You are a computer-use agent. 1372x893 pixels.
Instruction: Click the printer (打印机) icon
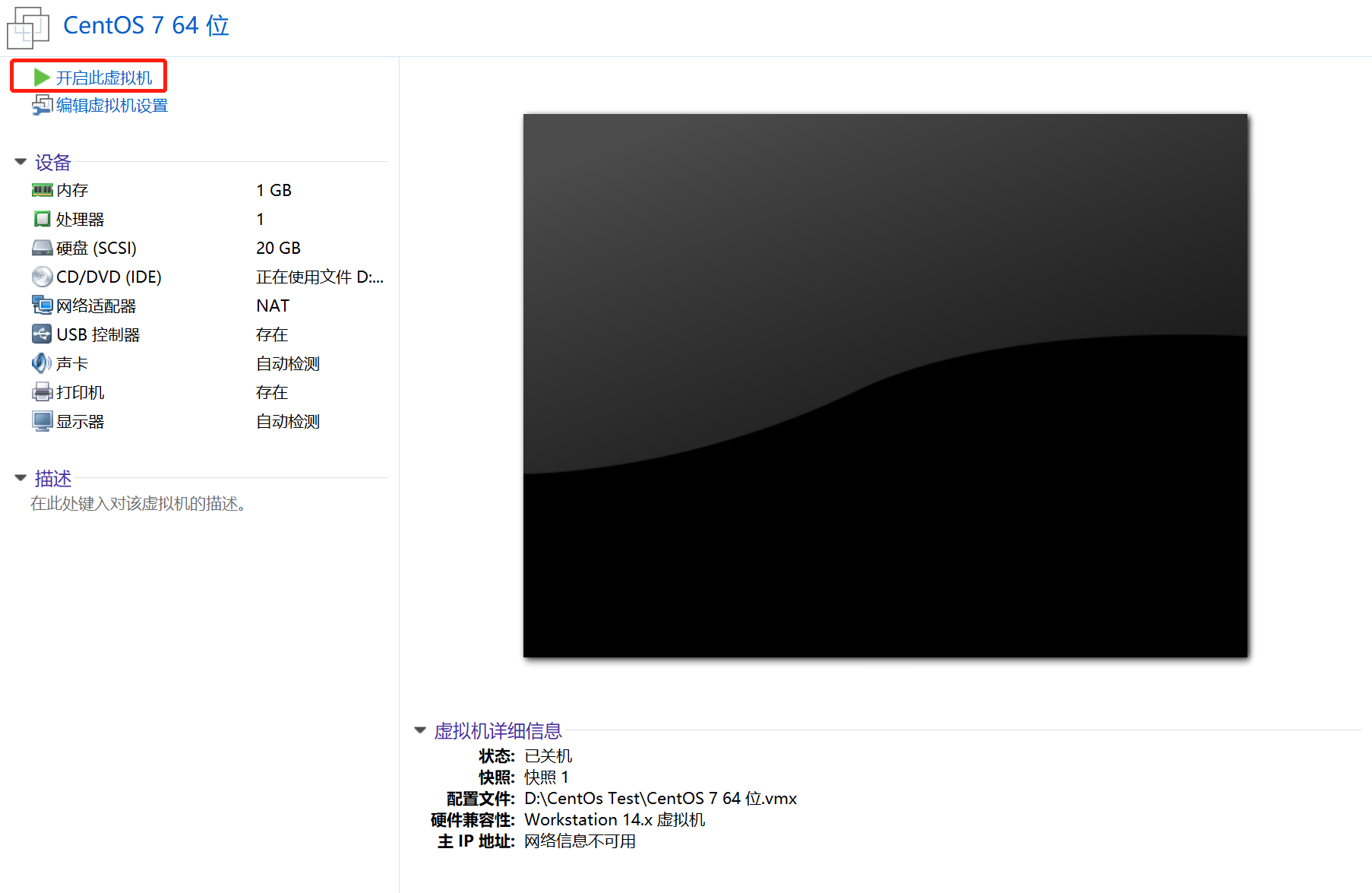42,392
